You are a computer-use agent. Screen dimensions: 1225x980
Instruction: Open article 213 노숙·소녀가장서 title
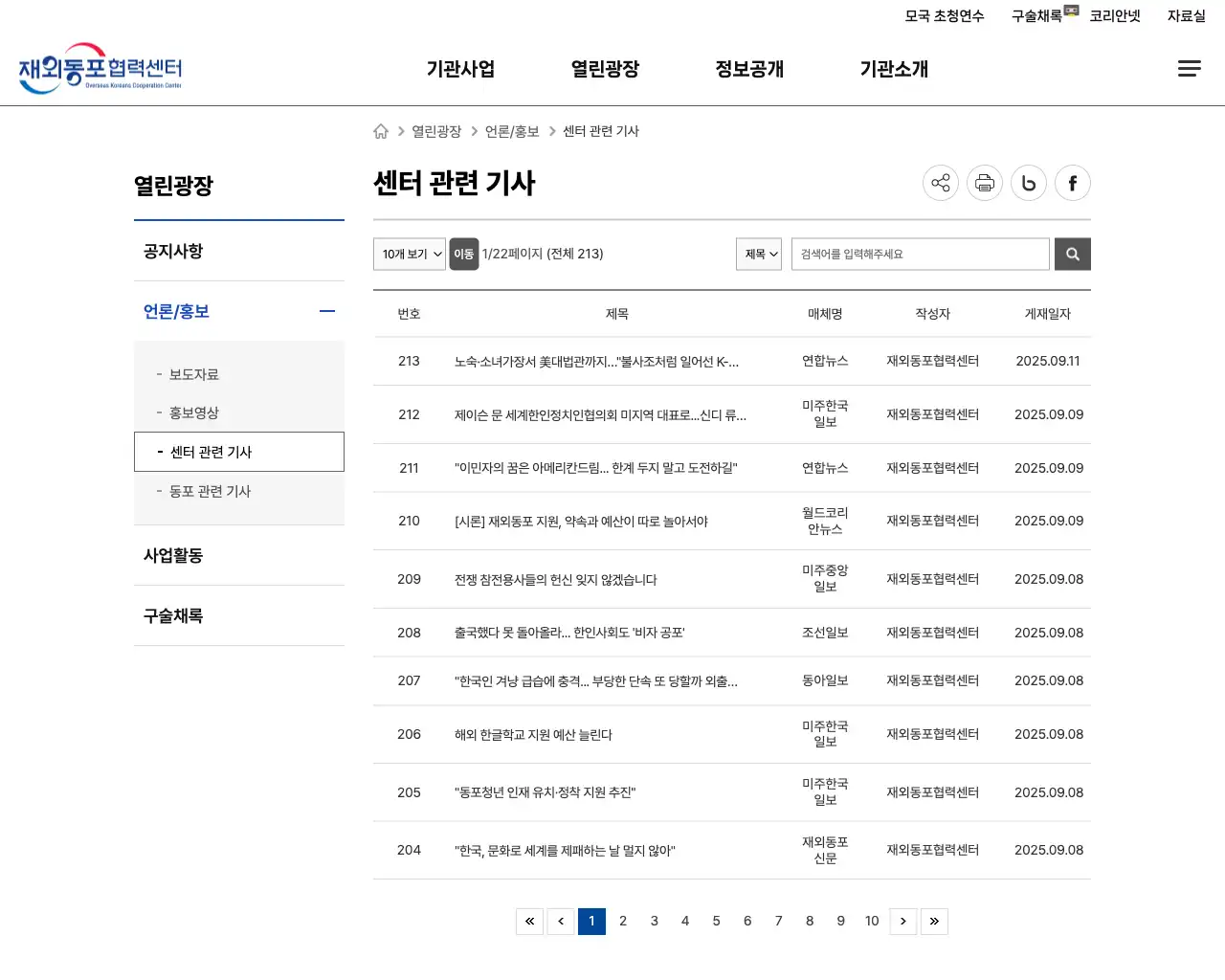(596, 361)
